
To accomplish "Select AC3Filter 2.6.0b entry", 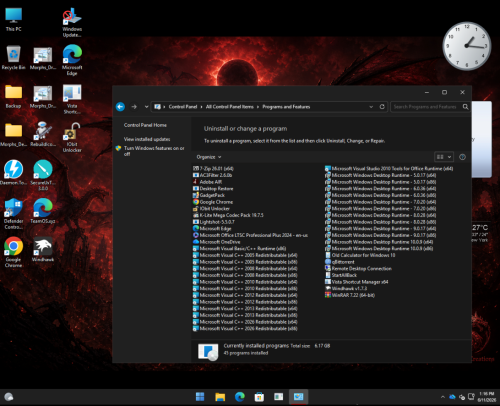I will click(x=213, y=175).
